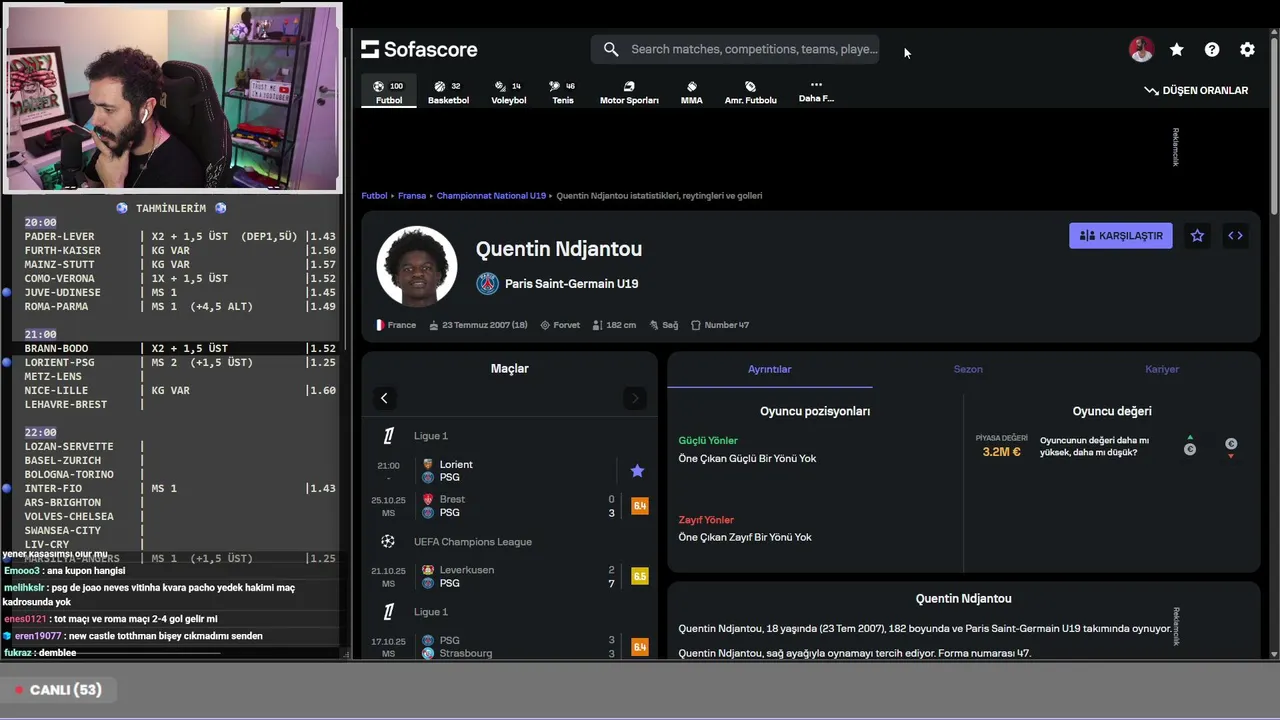Switch to the Kariyer tab
The height and width of the screenshot is (720, 1280).
click(1162, 369)
